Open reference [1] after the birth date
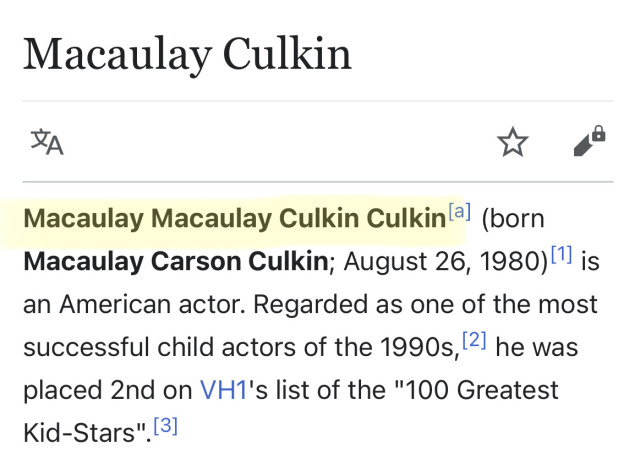 coord(562,254)
